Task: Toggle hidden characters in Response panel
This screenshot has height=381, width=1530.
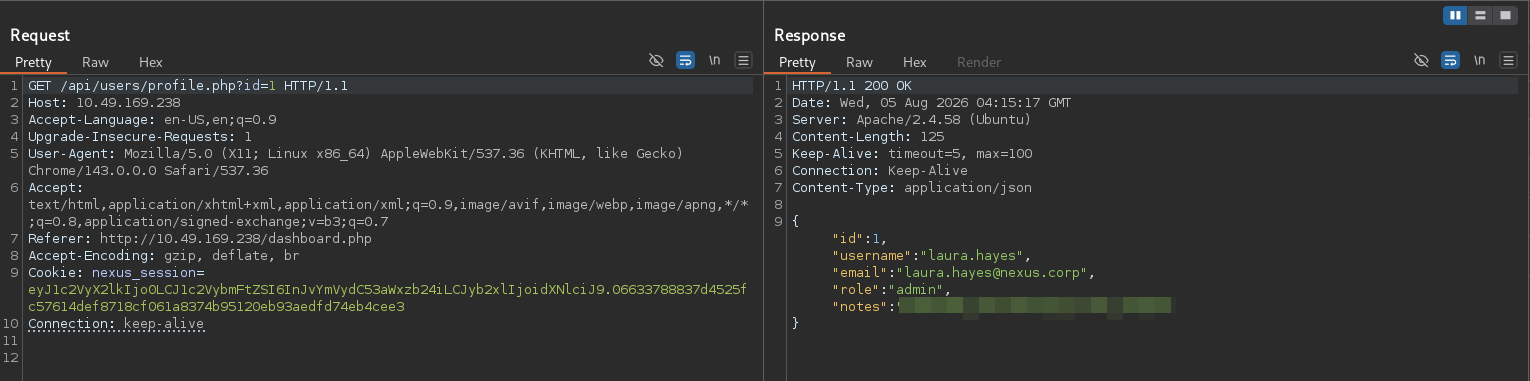Action: tap(1421, 61)
